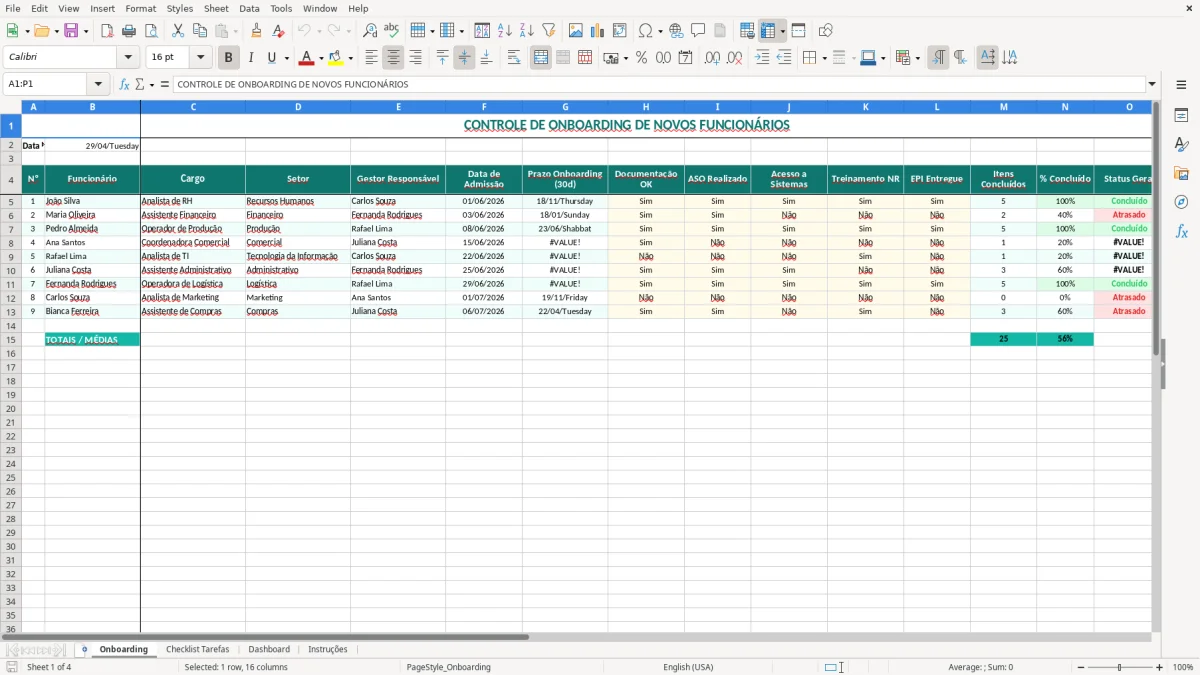
Task: Click the Insert Chart icon
Action: coord(598,31)
